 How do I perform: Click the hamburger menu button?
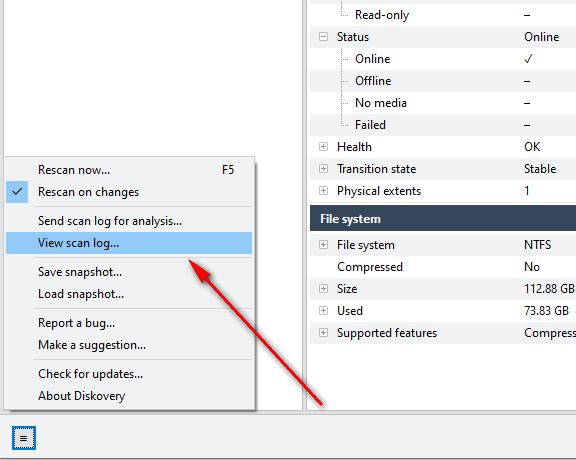pyautogui.click(x=24, y=438)
